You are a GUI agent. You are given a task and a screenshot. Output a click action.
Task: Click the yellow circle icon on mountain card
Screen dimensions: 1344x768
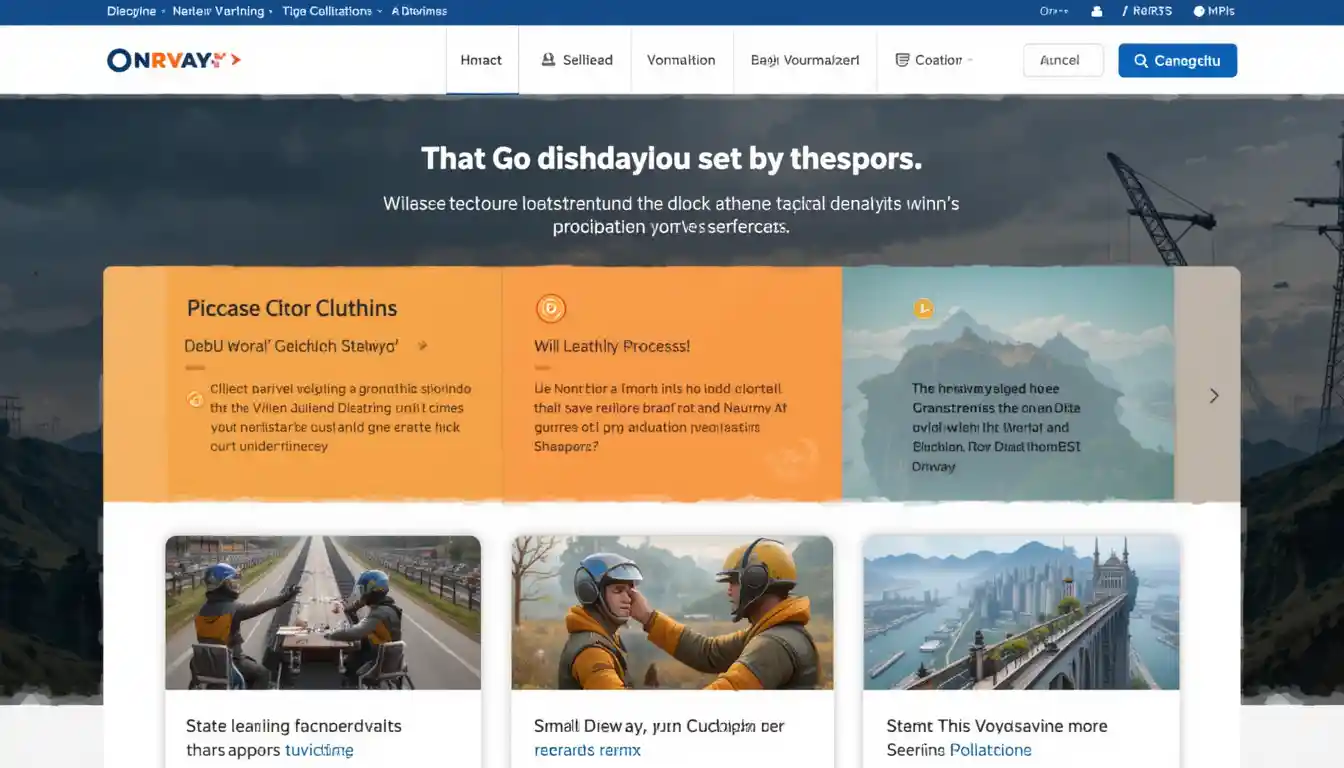click(x=923, y=308)
